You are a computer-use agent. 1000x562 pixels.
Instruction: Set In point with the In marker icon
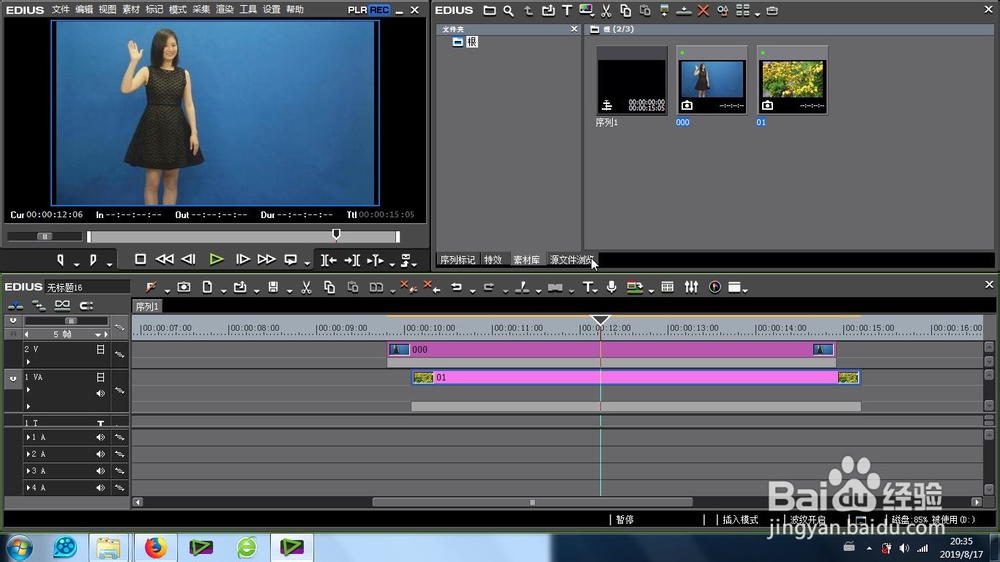pos(61,260)
